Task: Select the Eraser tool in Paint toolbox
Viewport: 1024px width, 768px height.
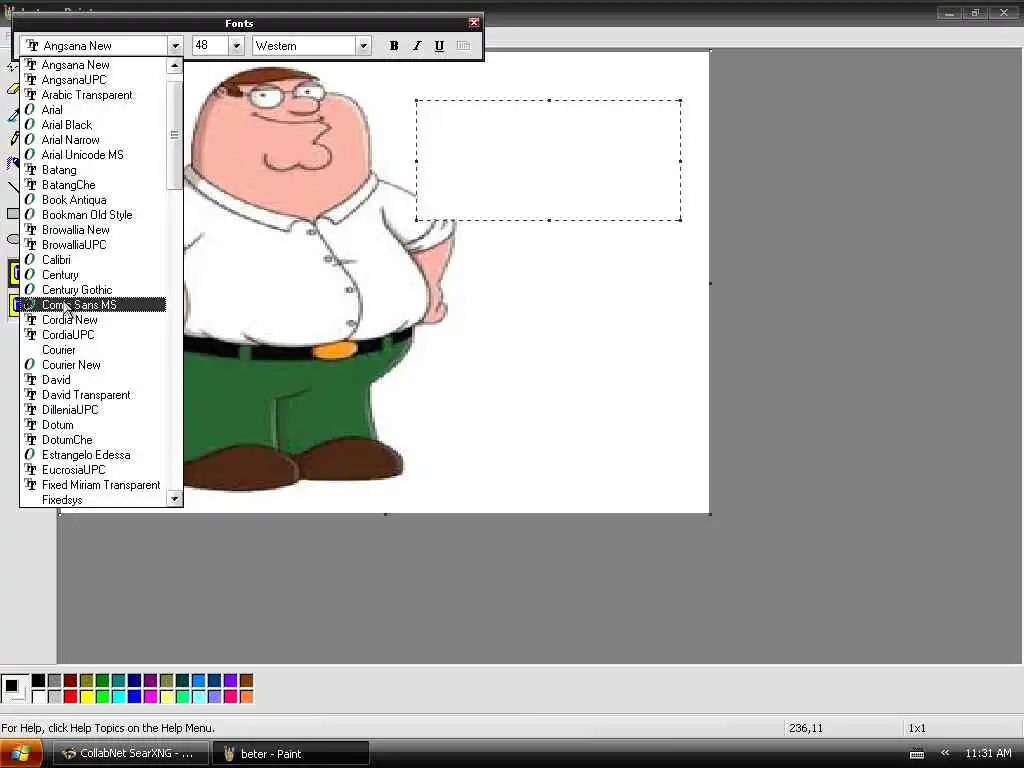Action: pos(12,89)
